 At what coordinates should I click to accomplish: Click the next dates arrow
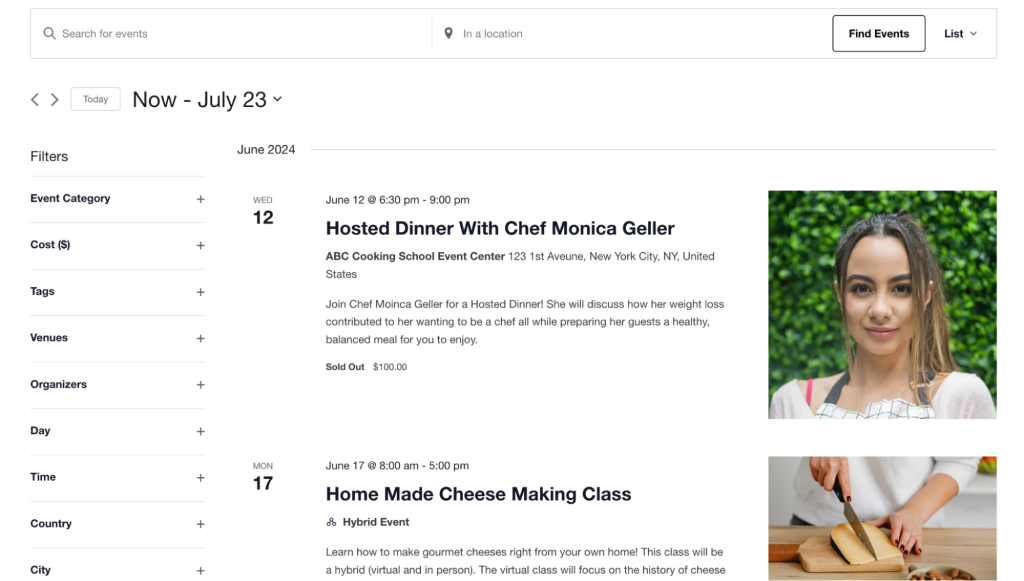click(x=56, y=99)
